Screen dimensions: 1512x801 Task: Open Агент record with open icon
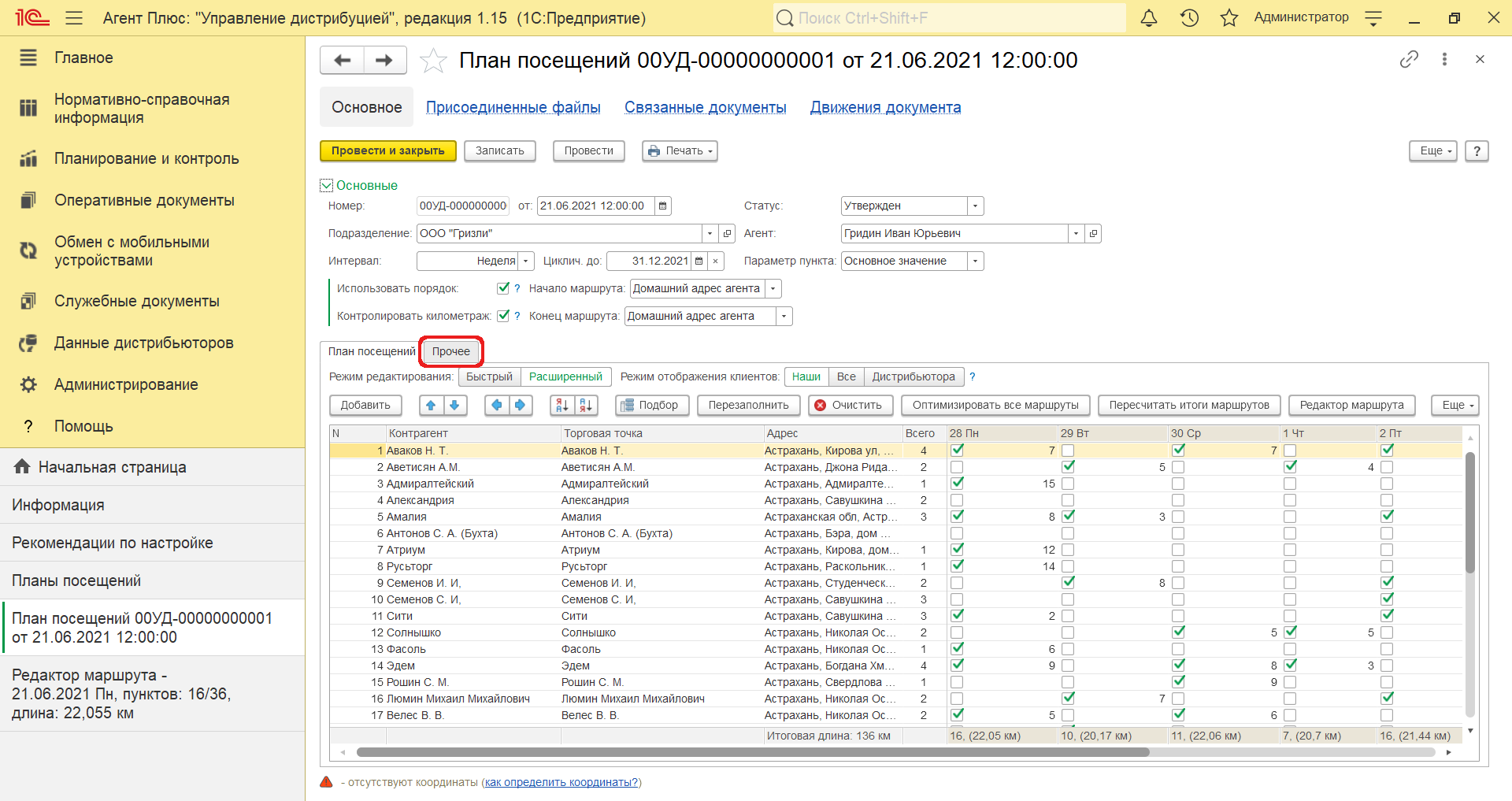pos(1093,233)
